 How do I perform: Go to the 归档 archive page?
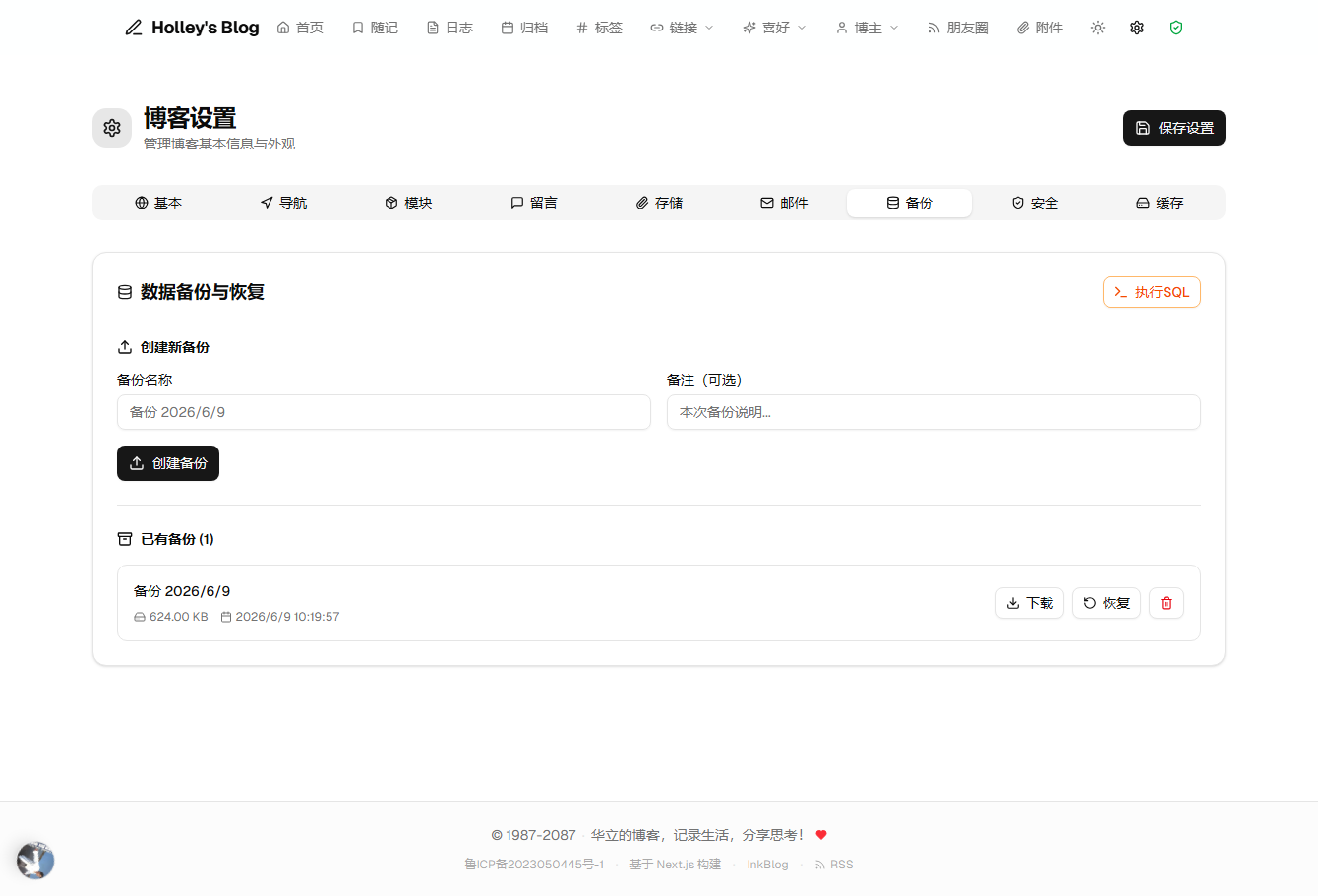pos(524,28)
